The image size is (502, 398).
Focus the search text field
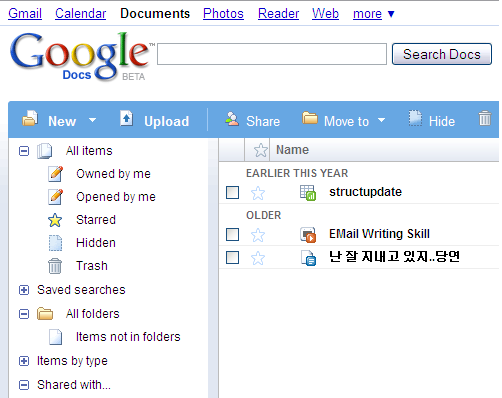[272, 54]
